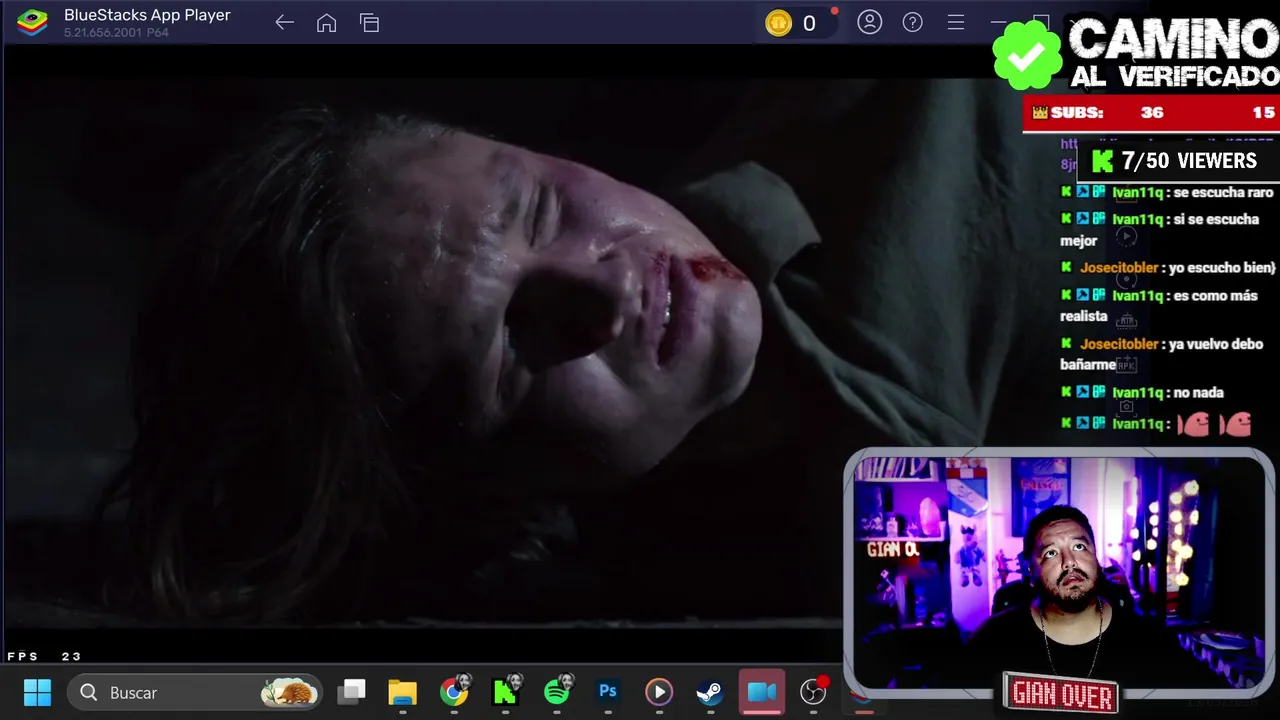Screen dimensions: 1280x720
Task: Open Spotify from the taskbar
Action: coord(557,692)
